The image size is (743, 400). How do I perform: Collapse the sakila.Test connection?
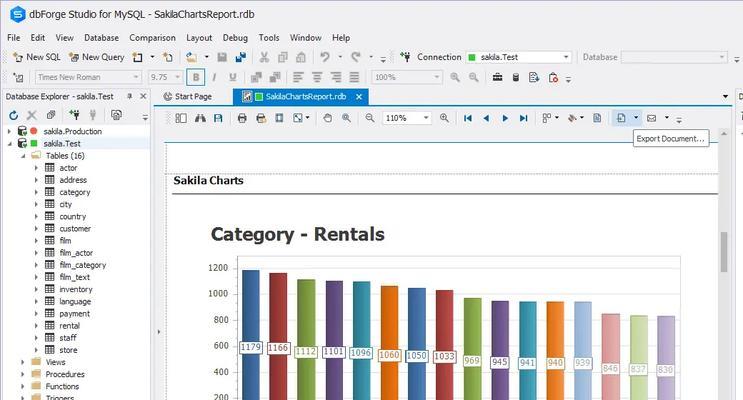point(9,143)
